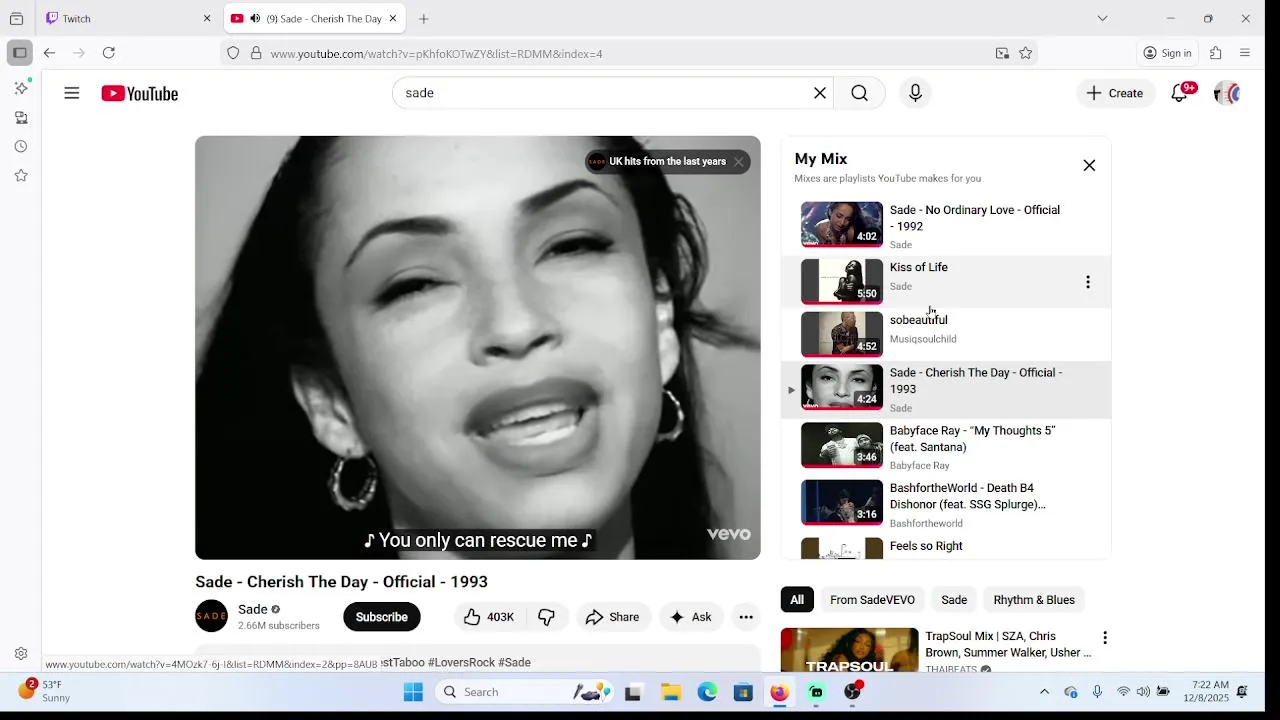Screen dimensions: 1280x720
Task: Open sidebar AI chatbot sparkle icon
Action: point(21,88)
